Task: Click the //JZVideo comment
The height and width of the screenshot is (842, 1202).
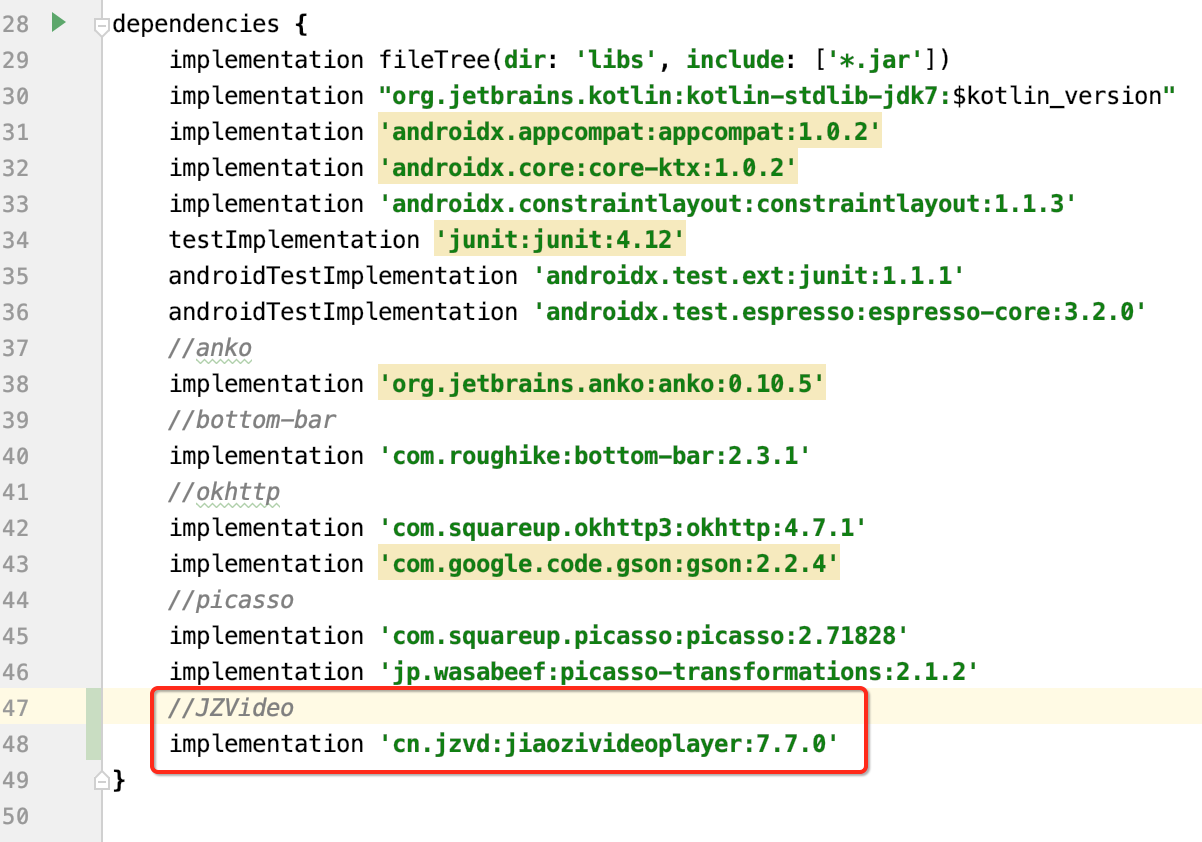Action: tap(231, 708)
